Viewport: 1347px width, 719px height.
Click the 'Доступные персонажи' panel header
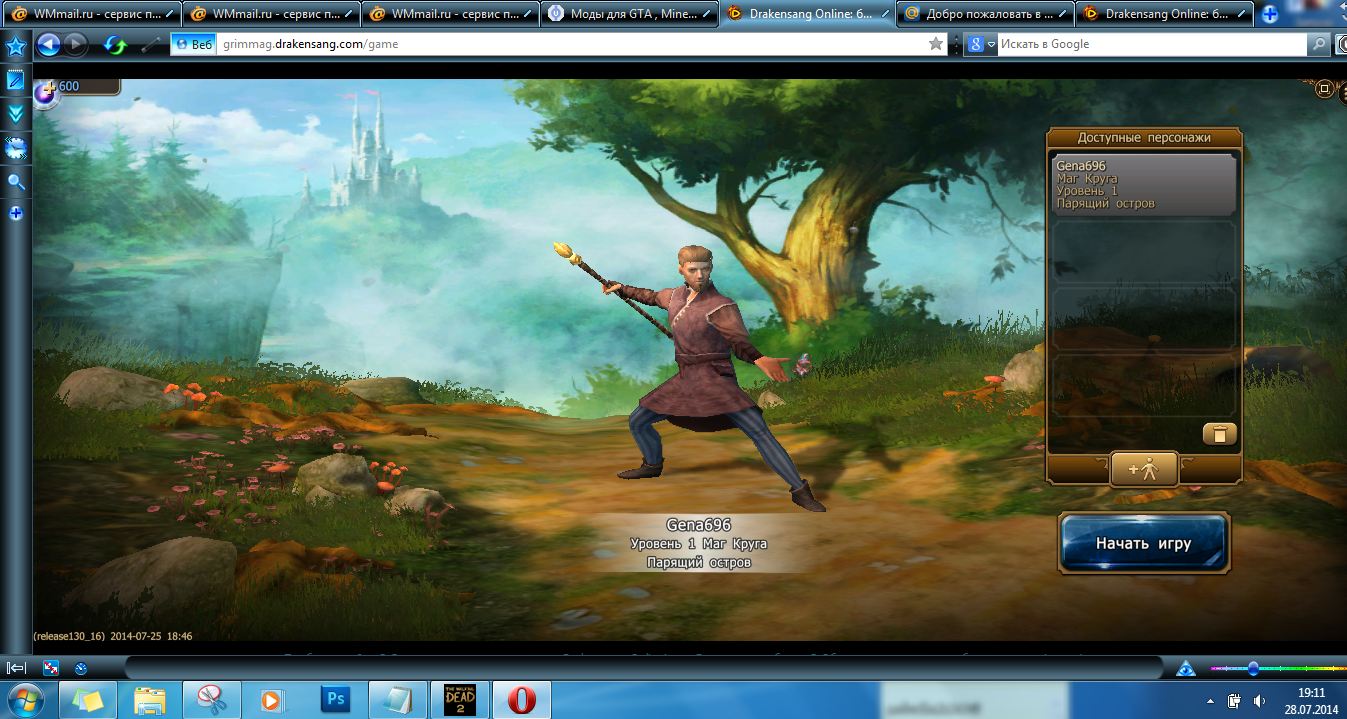[1144, 138]
